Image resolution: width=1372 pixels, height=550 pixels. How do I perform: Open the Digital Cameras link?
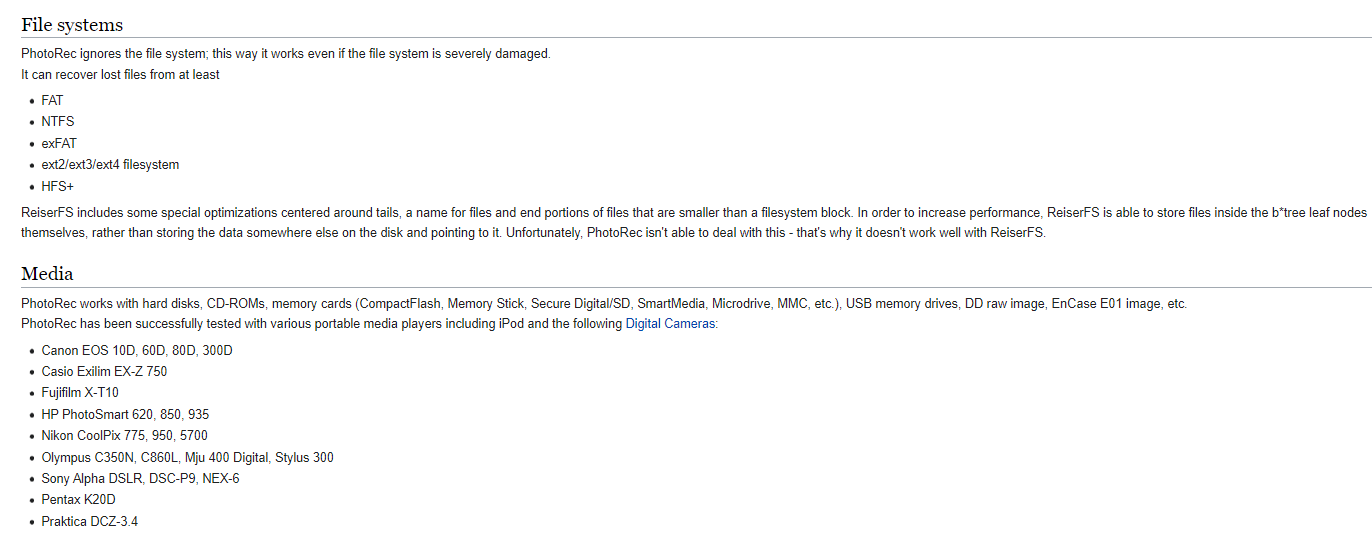click(670, 324)
